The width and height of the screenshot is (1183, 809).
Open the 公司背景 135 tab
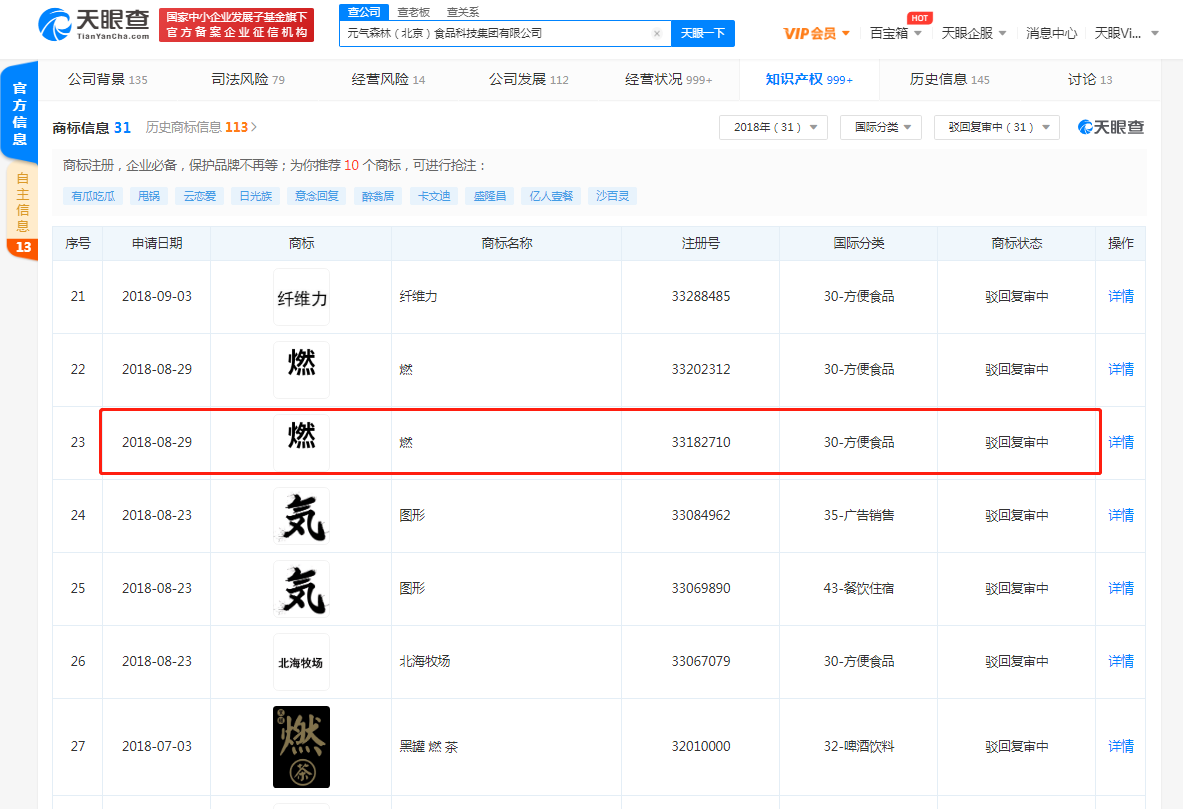108,79
